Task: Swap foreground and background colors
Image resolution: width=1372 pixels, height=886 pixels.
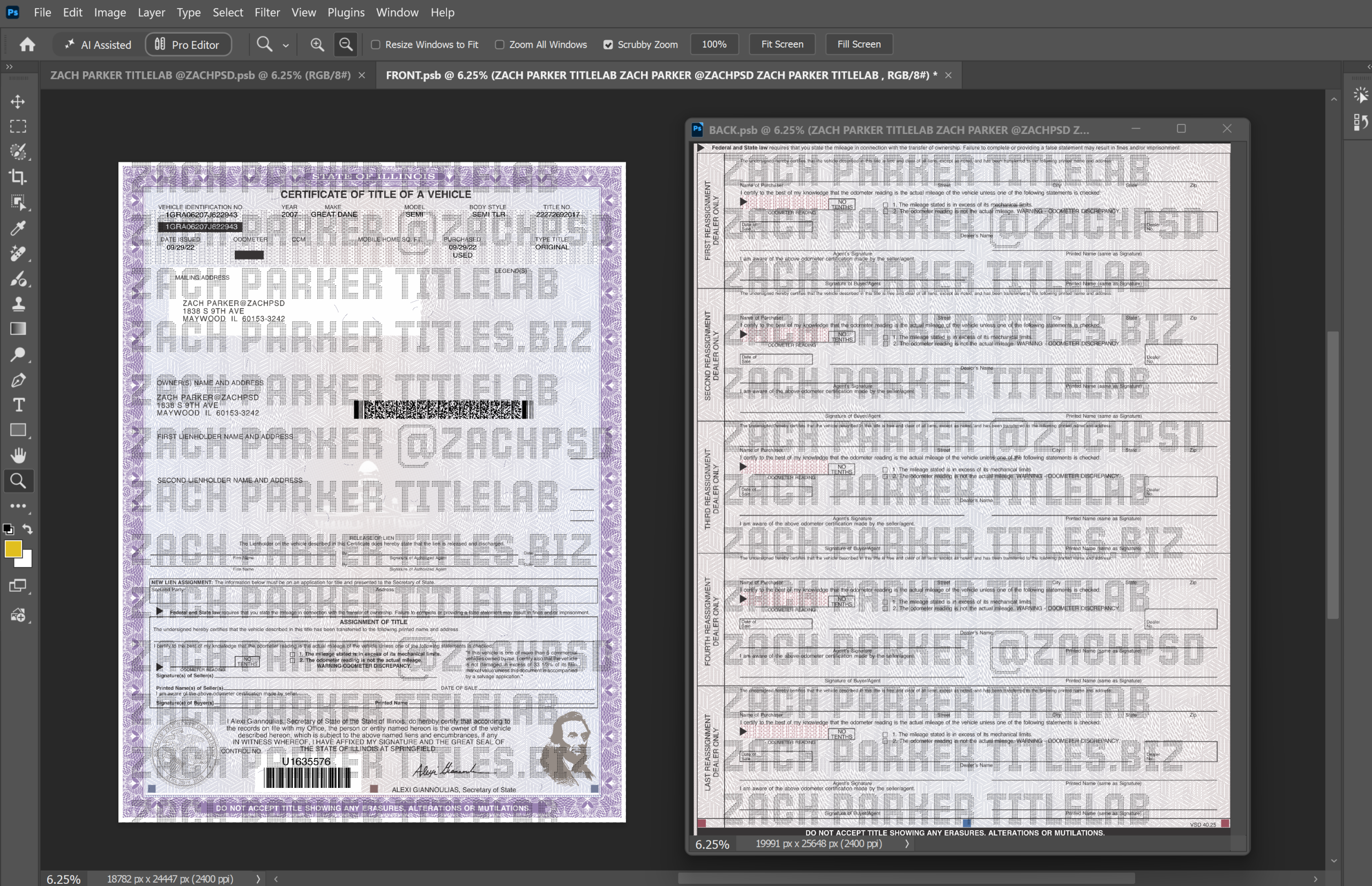Action: pyautogui.click(x=28, y=528)
